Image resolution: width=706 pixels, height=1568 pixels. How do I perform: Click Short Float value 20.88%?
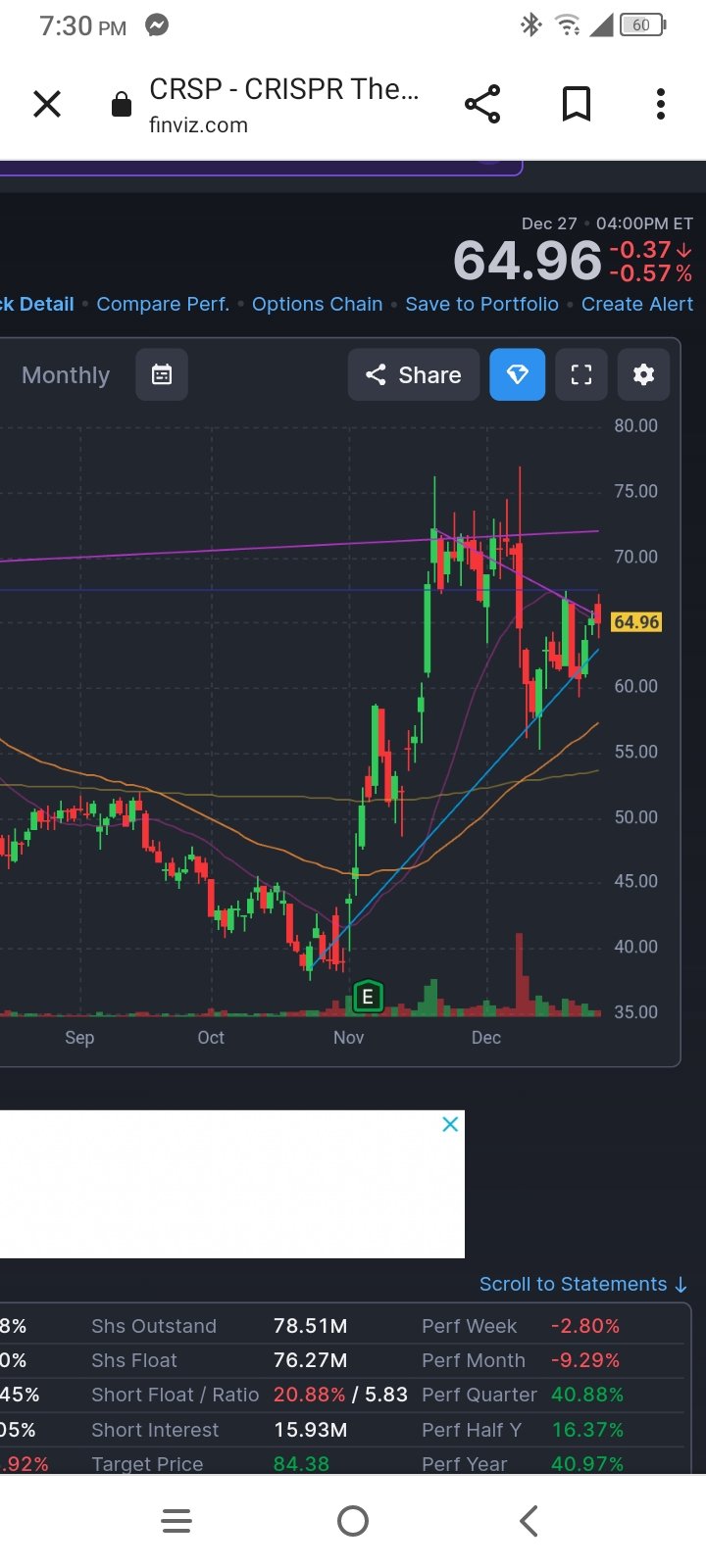[310, 1395]
